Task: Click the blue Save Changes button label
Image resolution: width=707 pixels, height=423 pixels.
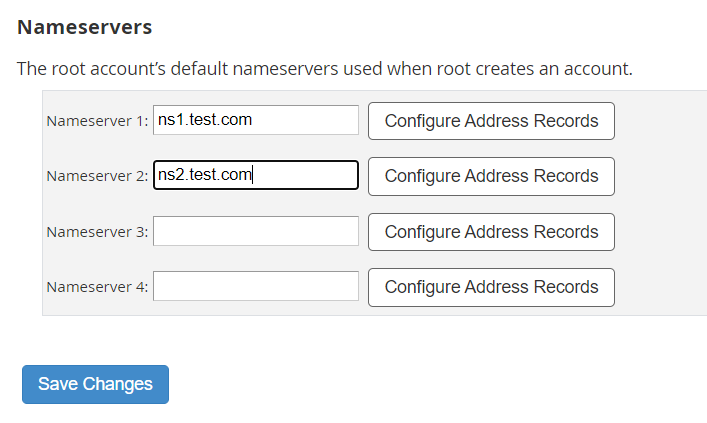Action: tap(95, 384)
